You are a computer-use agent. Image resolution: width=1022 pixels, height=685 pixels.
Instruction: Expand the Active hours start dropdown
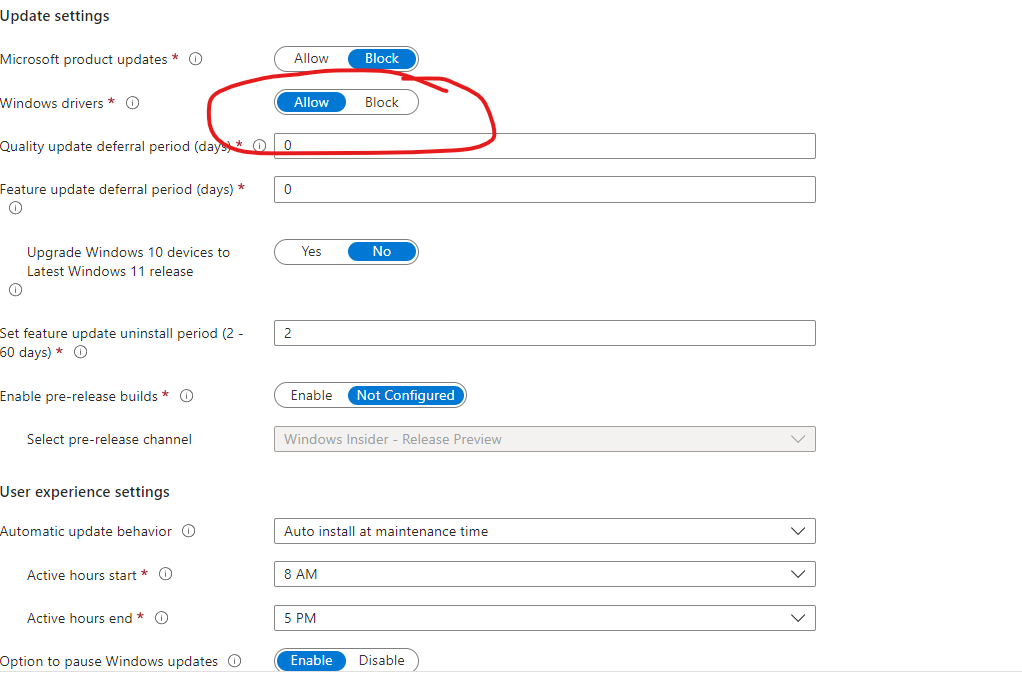click(544, 574)
